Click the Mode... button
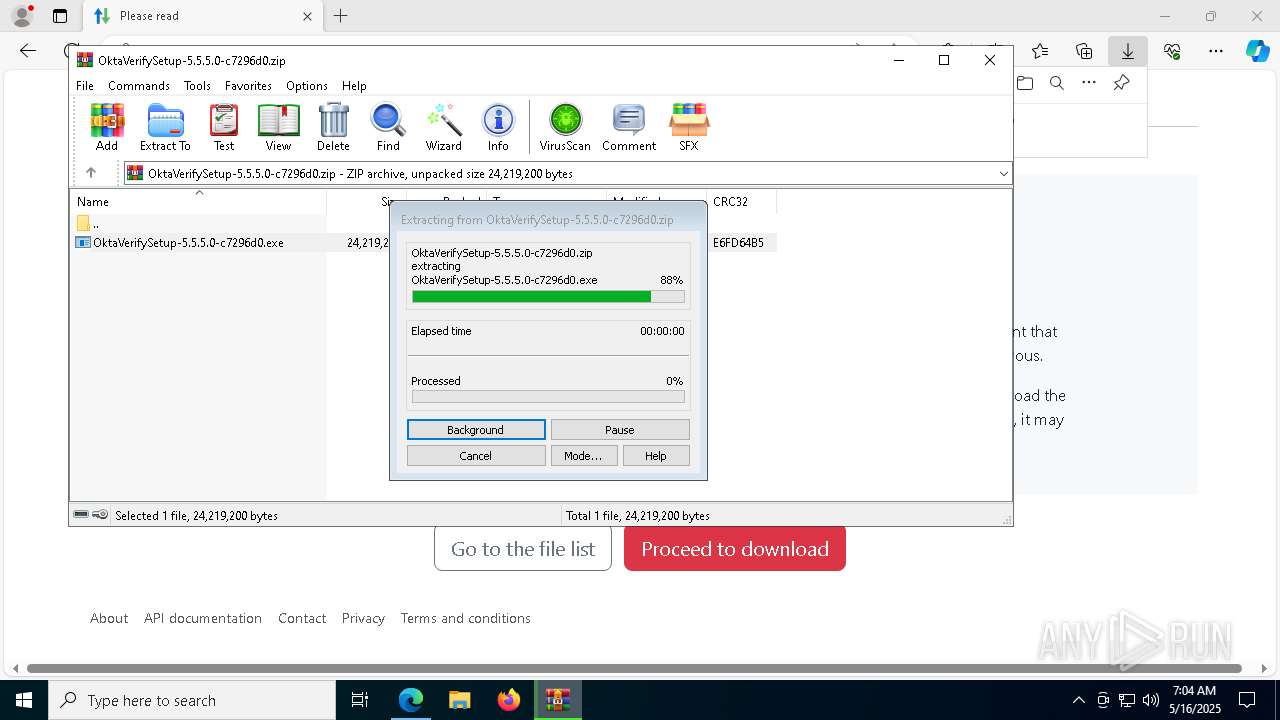The width and height of the screenshot is (1280, 720). point(583,456)
